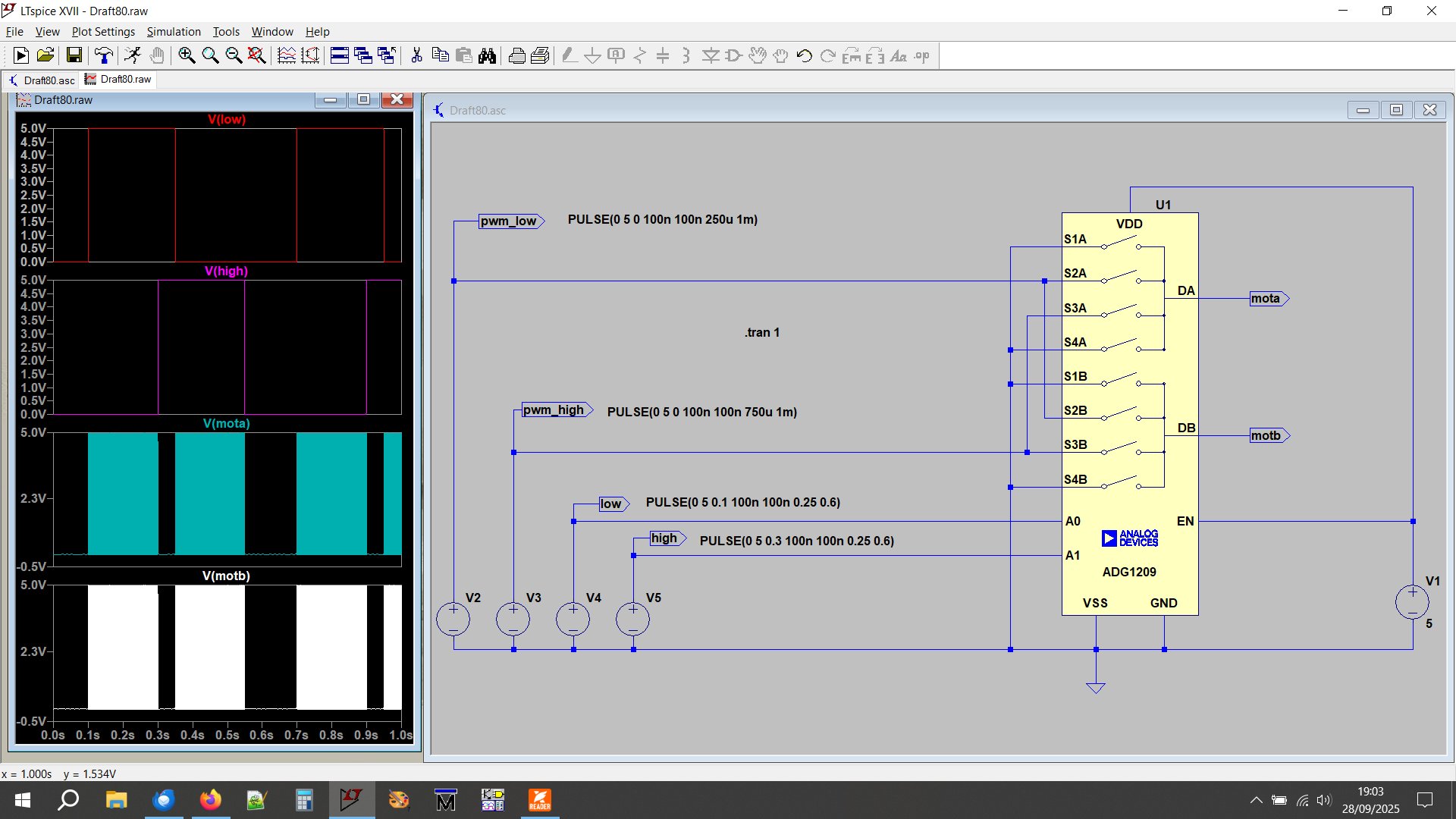
Task: Click the Pick Visible Traces icon
Action: point(287,55)
